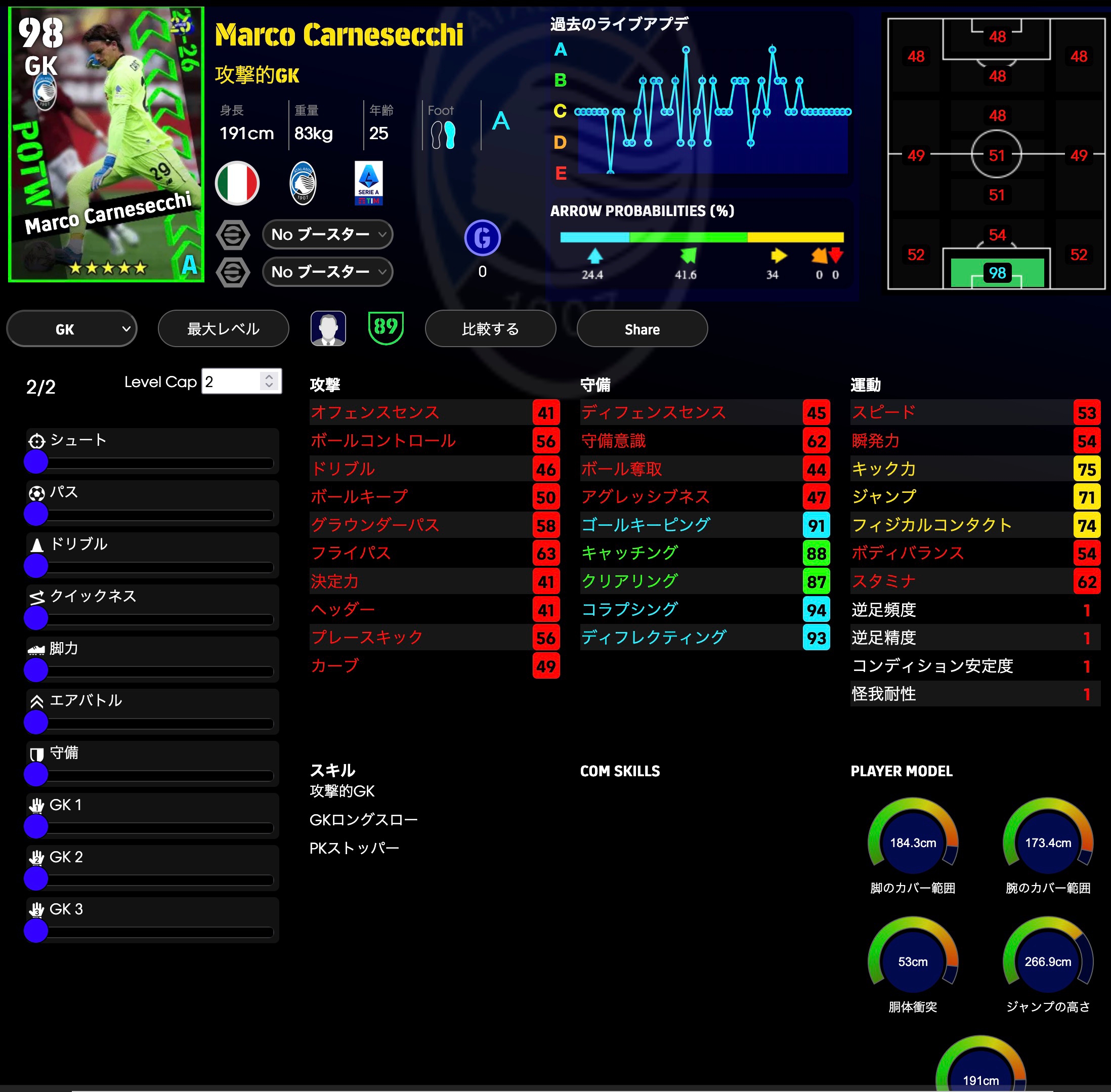Open the GK position dropdown
The height and width of the screenshot is (1092, 1111).
click(x=72, y=328)
